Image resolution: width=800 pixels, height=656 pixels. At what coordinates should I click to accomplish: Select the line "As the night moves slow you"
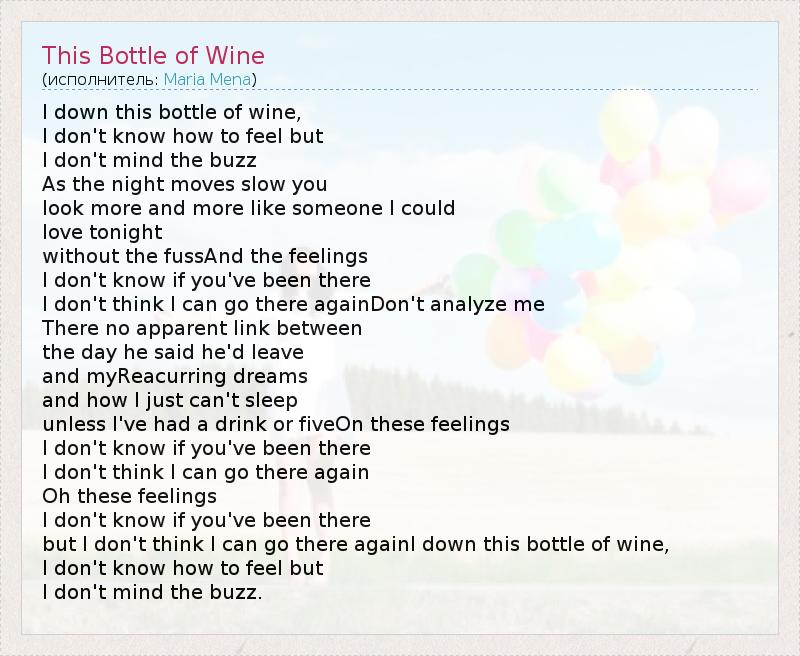[x=185, y=184]
